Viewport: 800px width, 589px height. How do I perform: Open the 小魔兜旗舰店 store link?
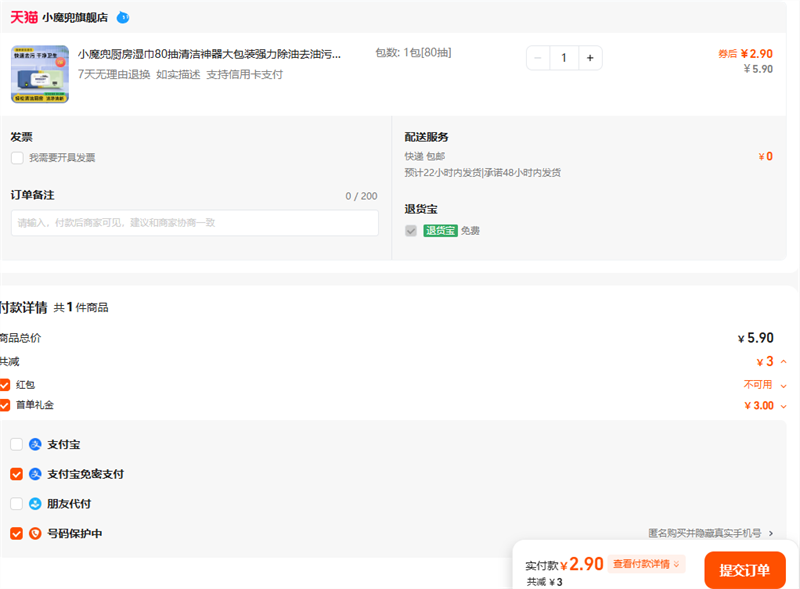[x=75, y=17]
